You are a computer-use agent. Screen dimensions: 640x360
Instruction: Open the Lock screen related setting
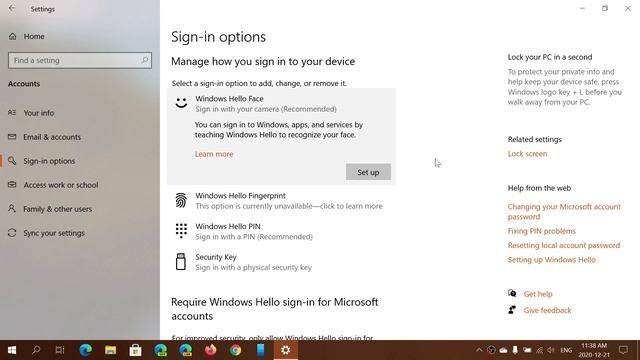[527, 154]
